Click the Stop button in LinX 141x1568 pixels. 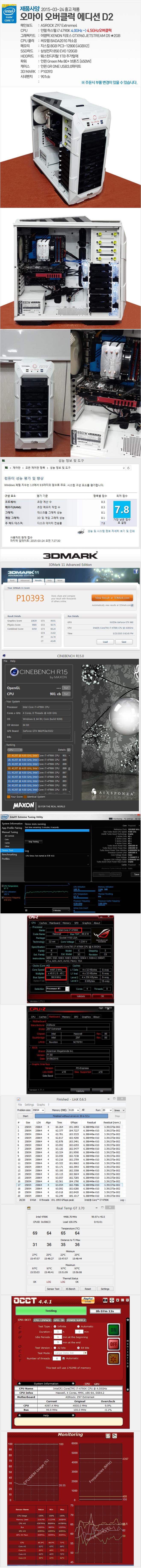(x=117, y=1116)
